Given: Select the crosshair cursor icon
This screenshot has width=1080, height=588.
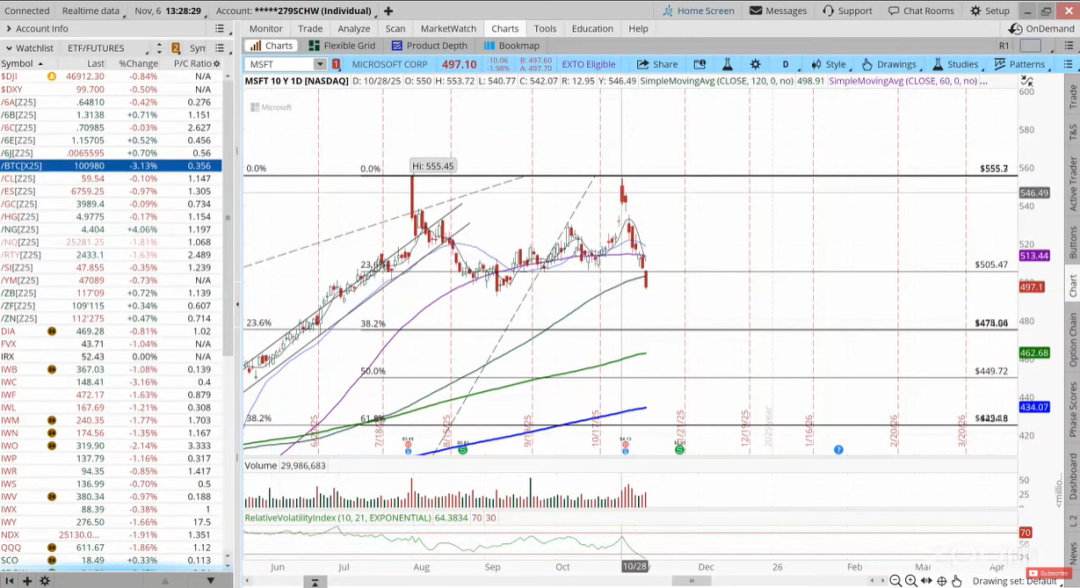Looking at the screenshot, I should [942, 581].
